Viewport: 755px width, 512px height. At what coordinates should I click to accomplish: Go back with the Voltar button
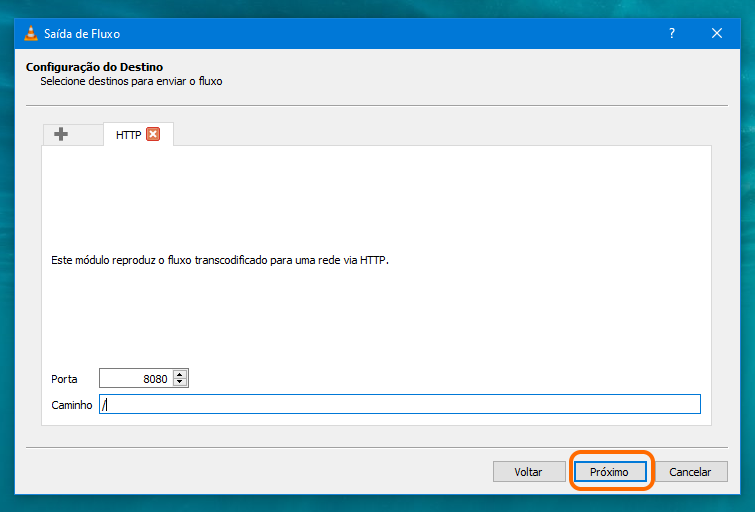(x=529, y=472)
